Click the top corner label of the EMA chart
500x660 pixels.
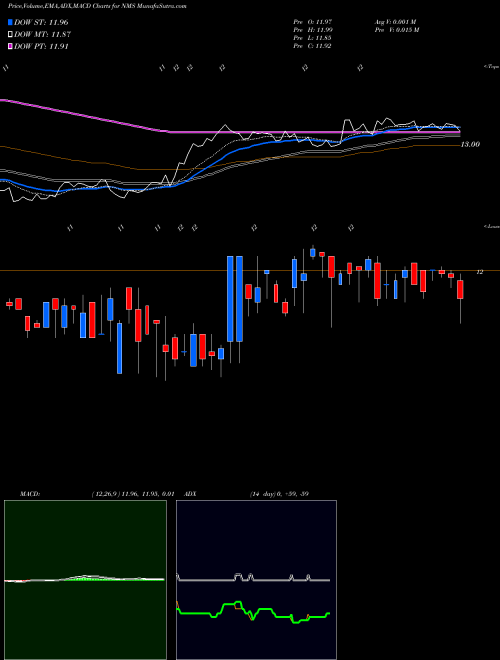tap(491, 67)
